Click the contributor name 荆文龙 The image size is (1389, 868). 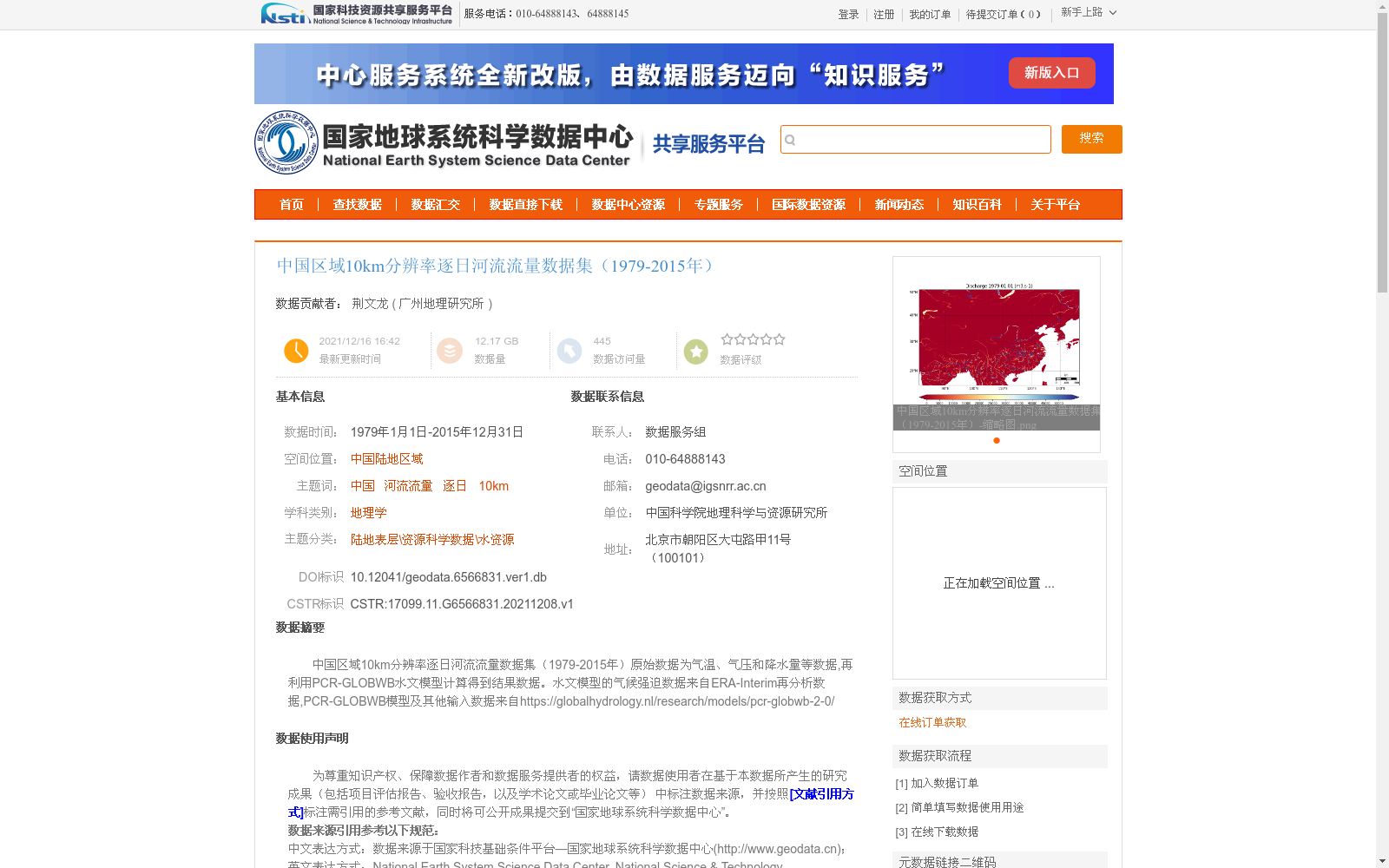point(370,304)
